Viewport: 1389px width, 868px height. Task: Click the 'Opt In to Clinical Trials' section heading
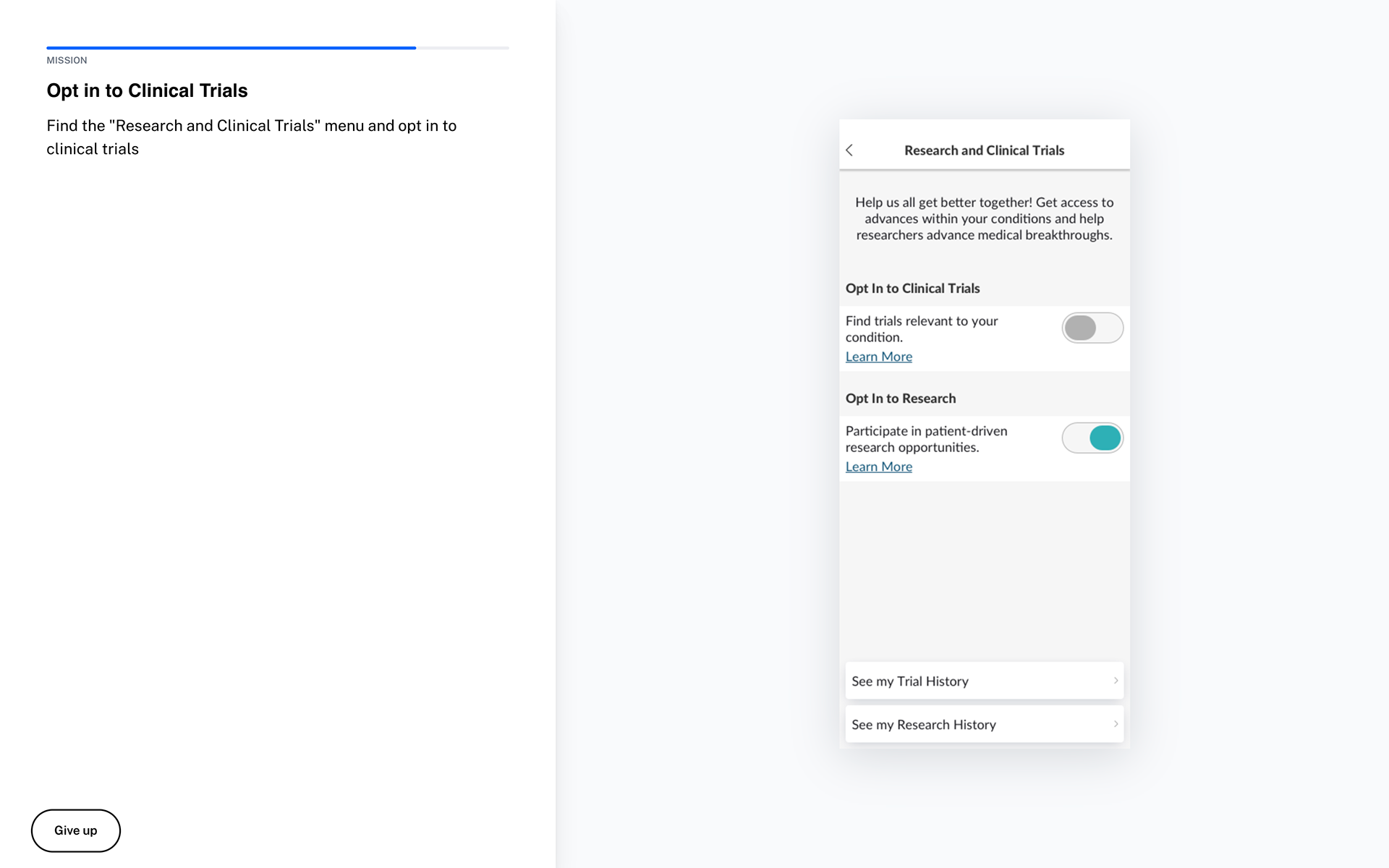click(x=912, y=288)
